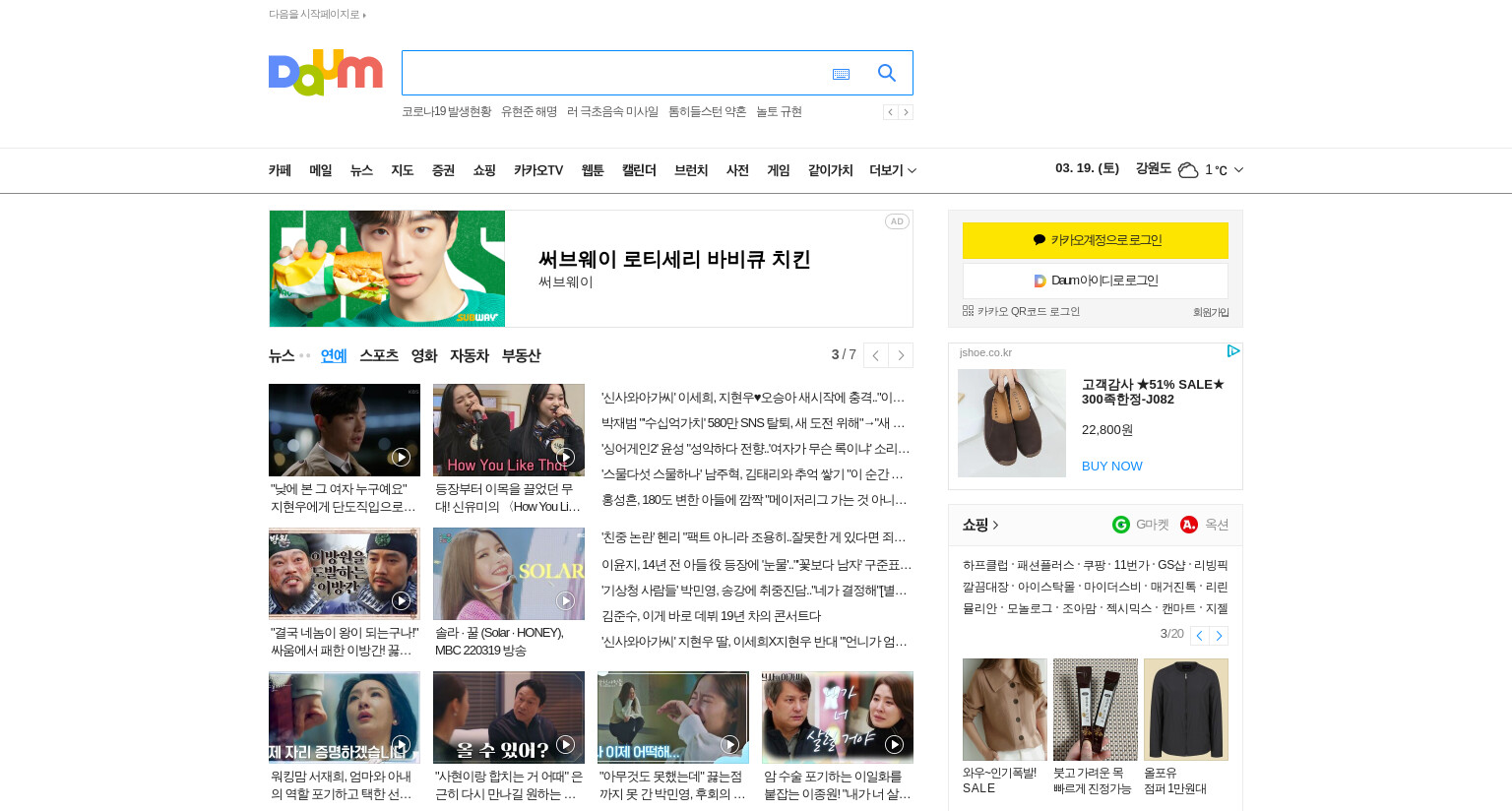The width and height of the screenshot is (1512, 811).
Task: Open the 브런치 menu item
Action: (691, 170)
